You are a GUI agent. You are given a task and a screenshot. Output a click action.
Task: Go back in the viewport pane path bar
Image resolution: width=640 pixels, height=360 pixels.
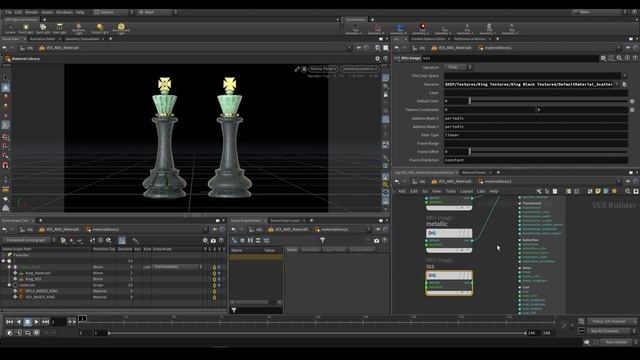click(4, 48)
